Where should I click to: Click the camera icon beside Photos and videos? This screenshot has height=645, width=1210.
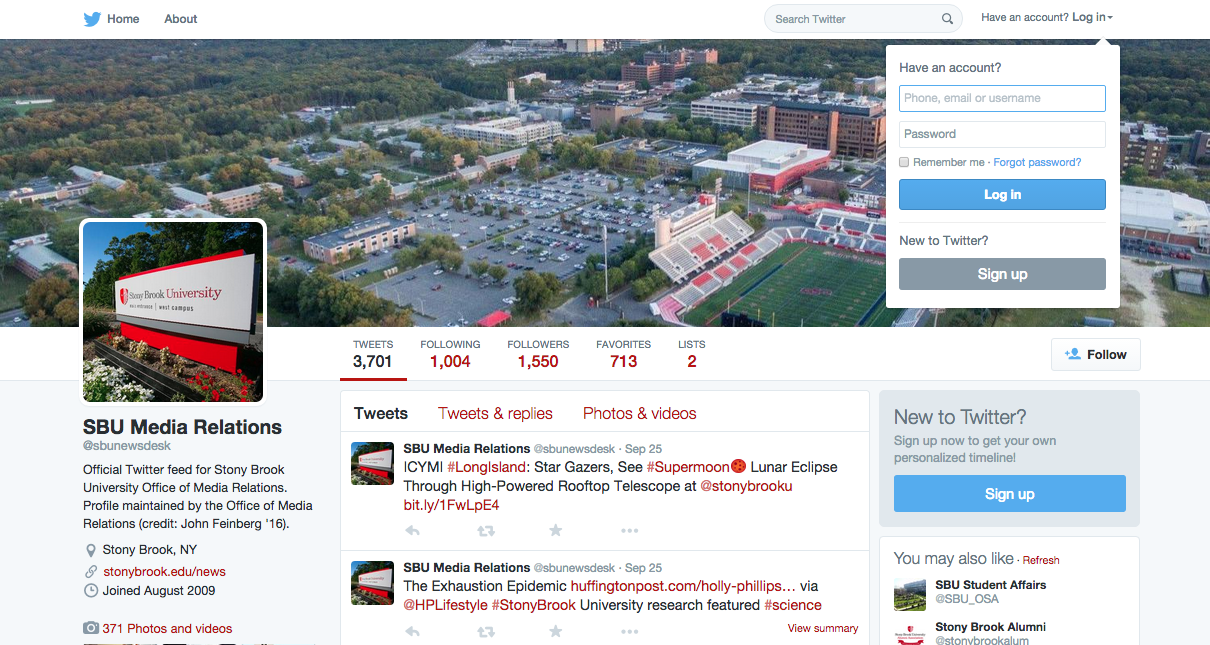coord(91,629)
